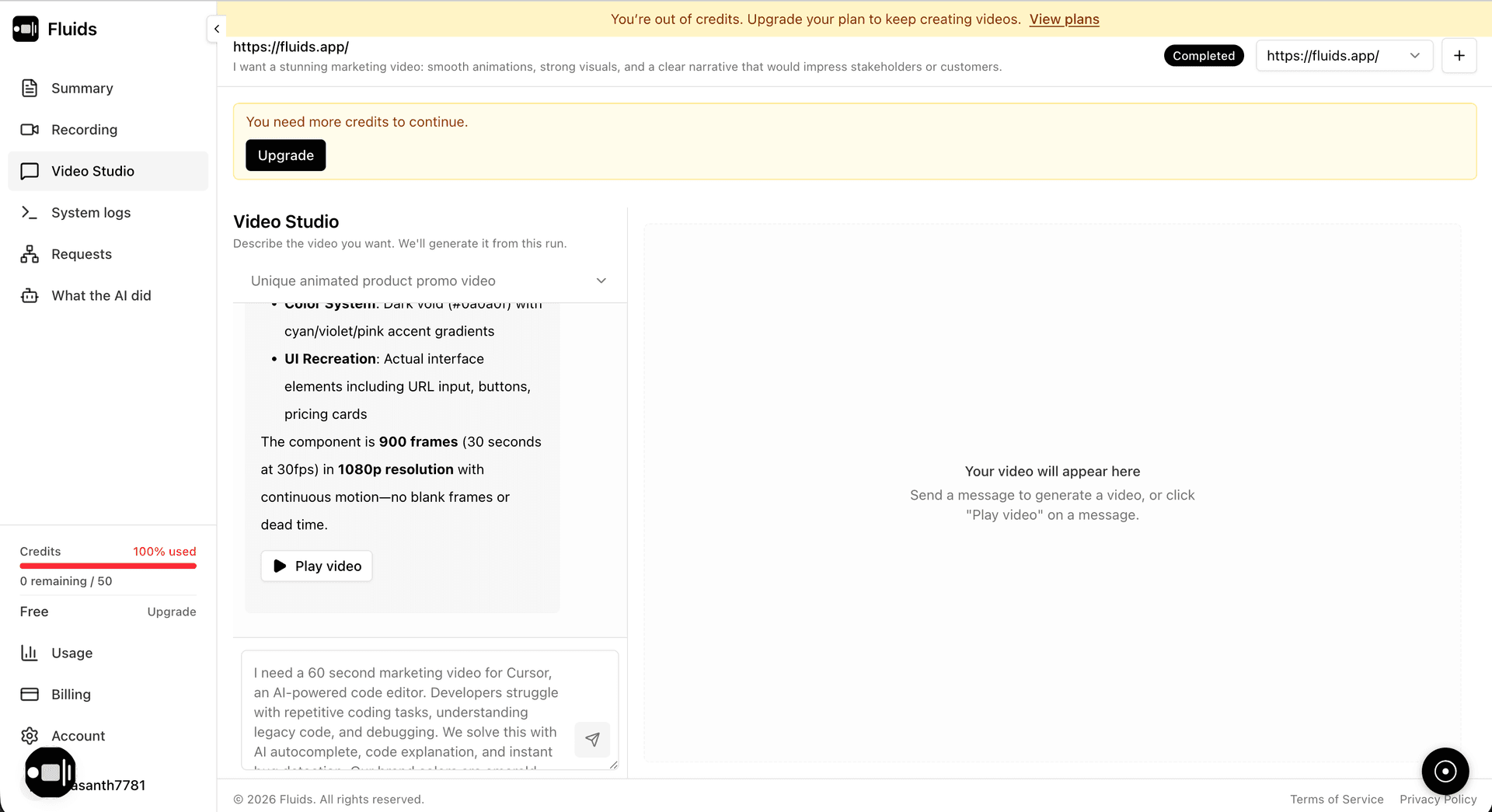Click the Billing credit card icon

(x=30, y=694)
